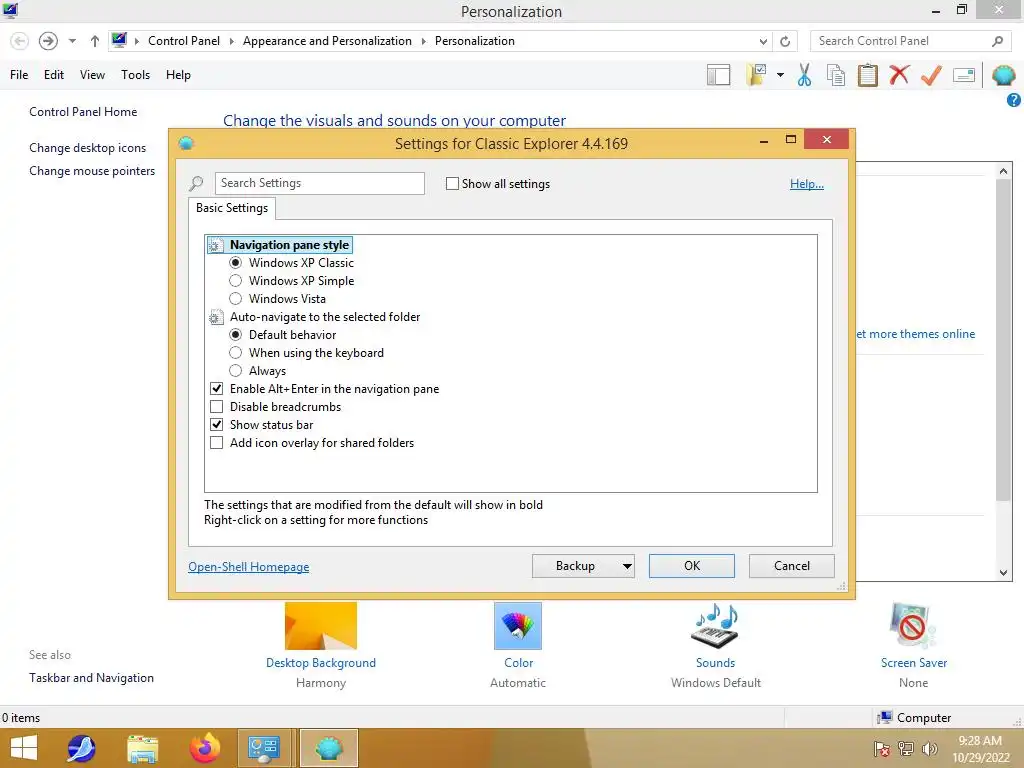The image size is (1024, 768).
Task: Open the Edit menu
Action: click(54, 75)
